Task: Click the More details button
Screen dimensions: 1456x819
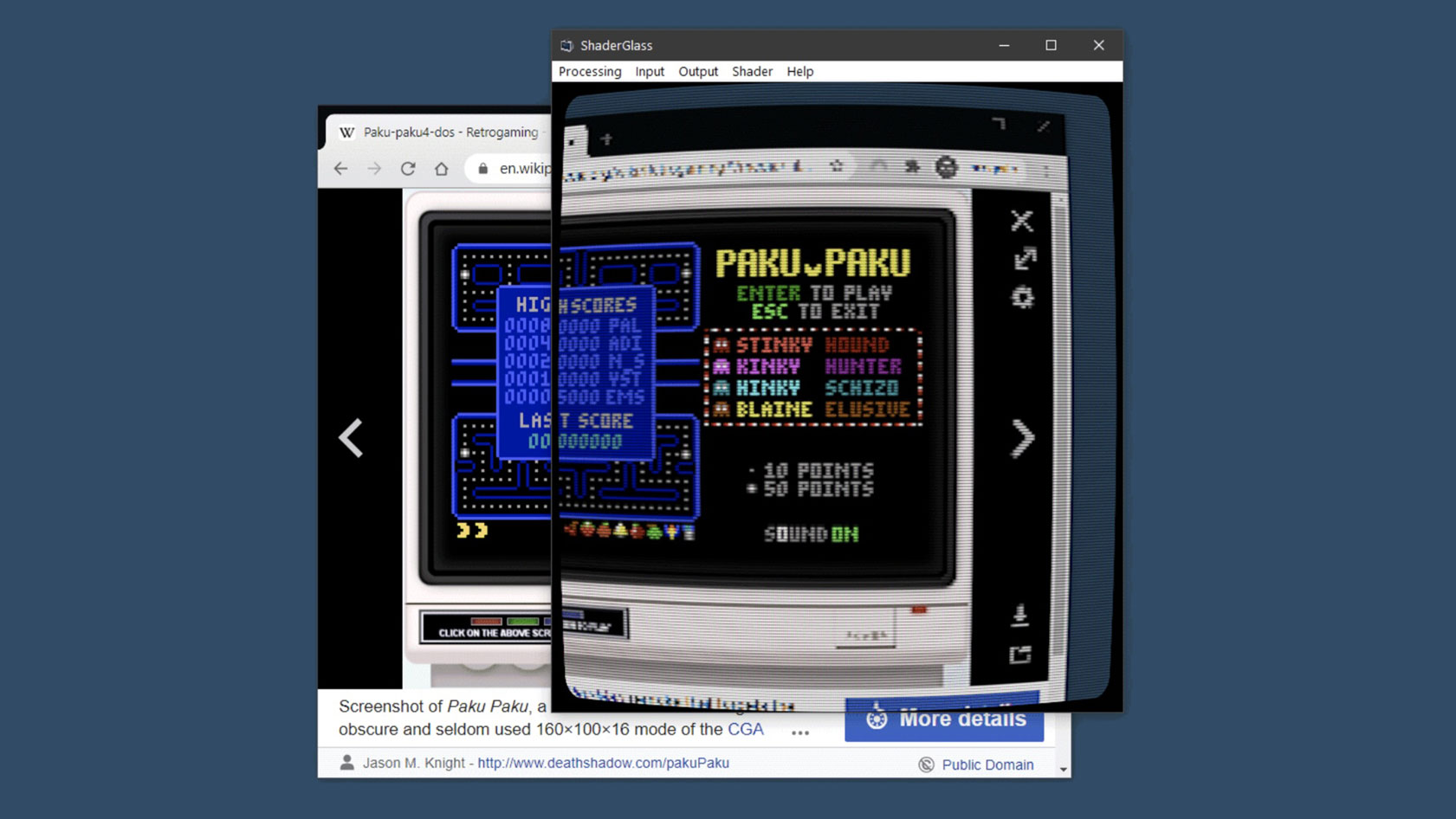Action: click(x=944, y=719)
